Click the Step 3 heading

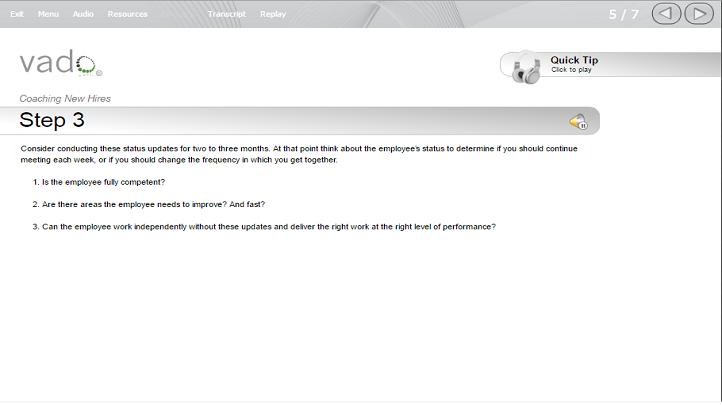coord(52,120)
